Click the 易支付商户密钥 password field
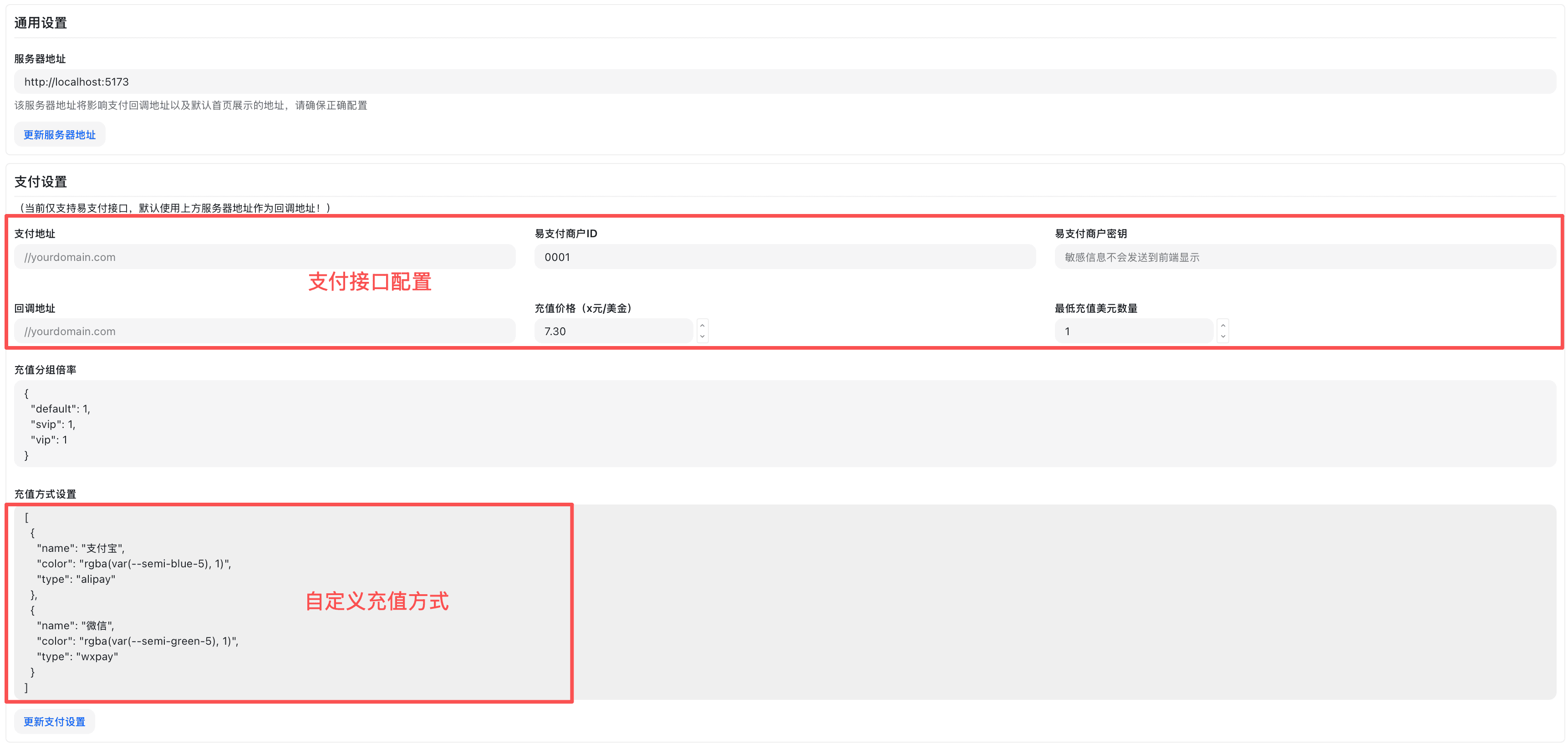1568x744 pixels. pos(1303,256)
